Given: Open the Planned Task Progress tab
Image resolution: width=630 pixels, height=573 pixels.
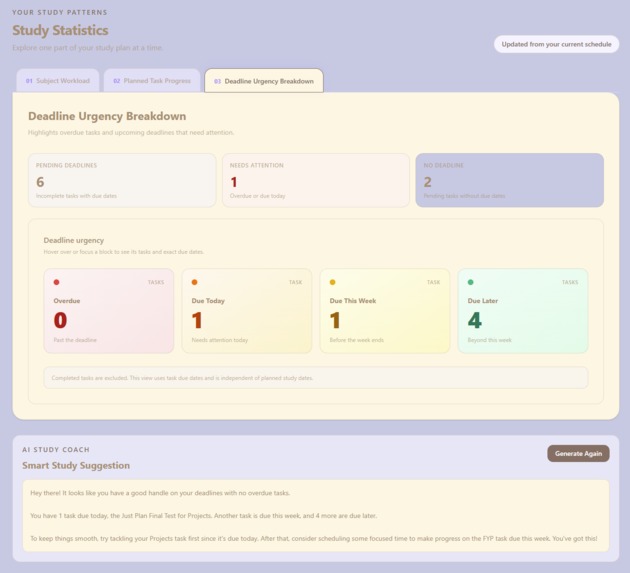Looking at the screenshot, I should tap(152, 81).
